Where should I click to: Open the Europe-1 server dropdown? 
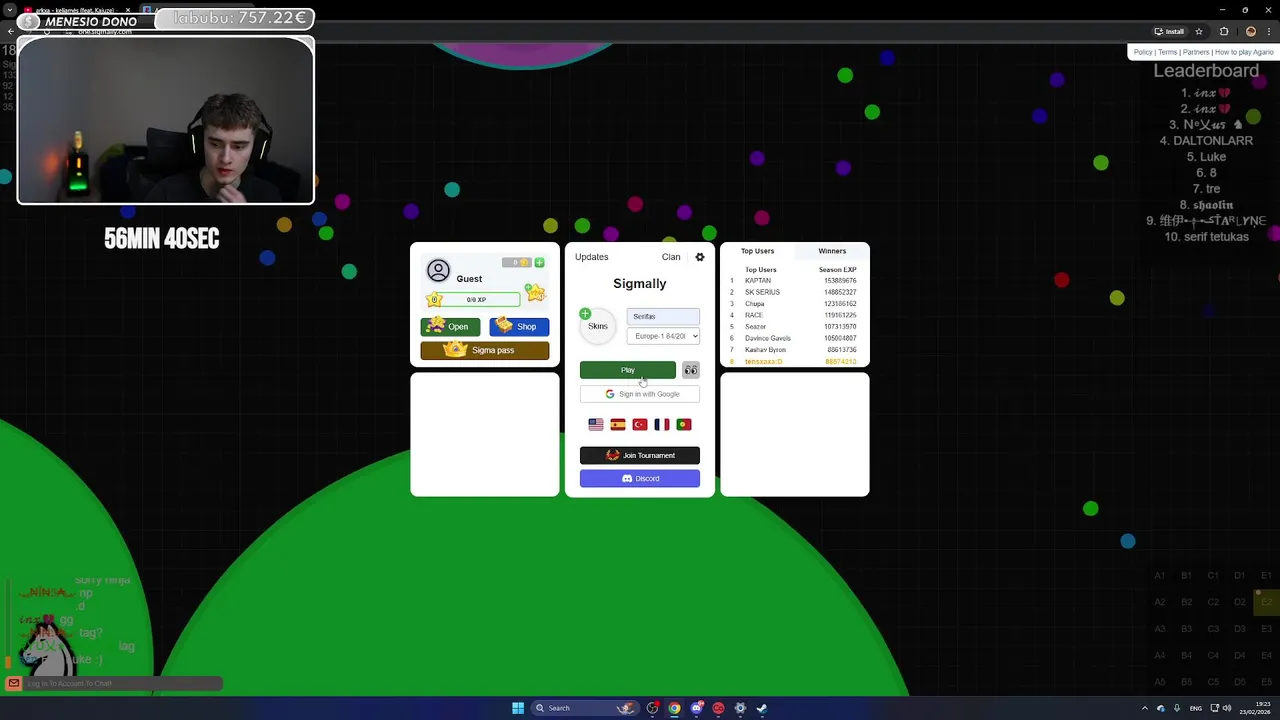(663, 336)
